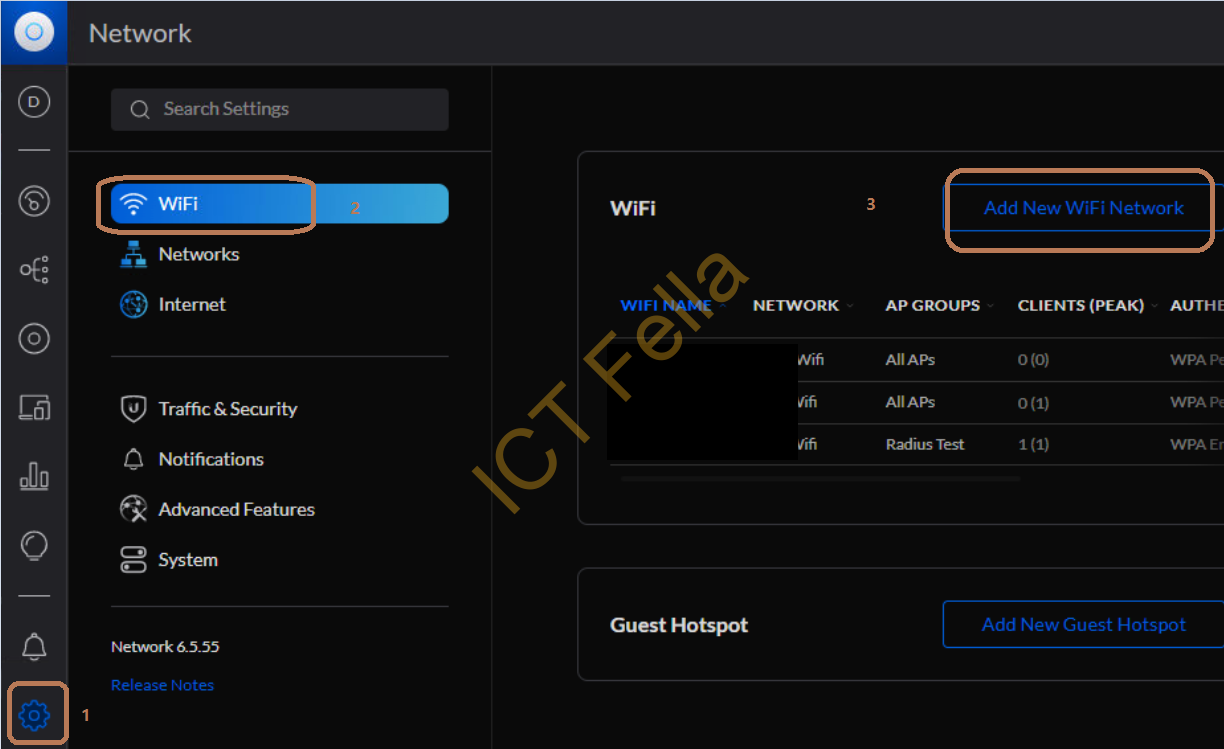
Task: Add a new WiFi network
Action: click(1084, 208)
